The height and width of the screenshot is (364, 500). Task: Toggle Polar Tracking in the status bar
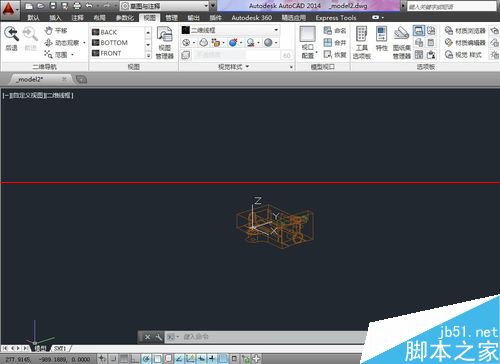click(x=146, y=359)
